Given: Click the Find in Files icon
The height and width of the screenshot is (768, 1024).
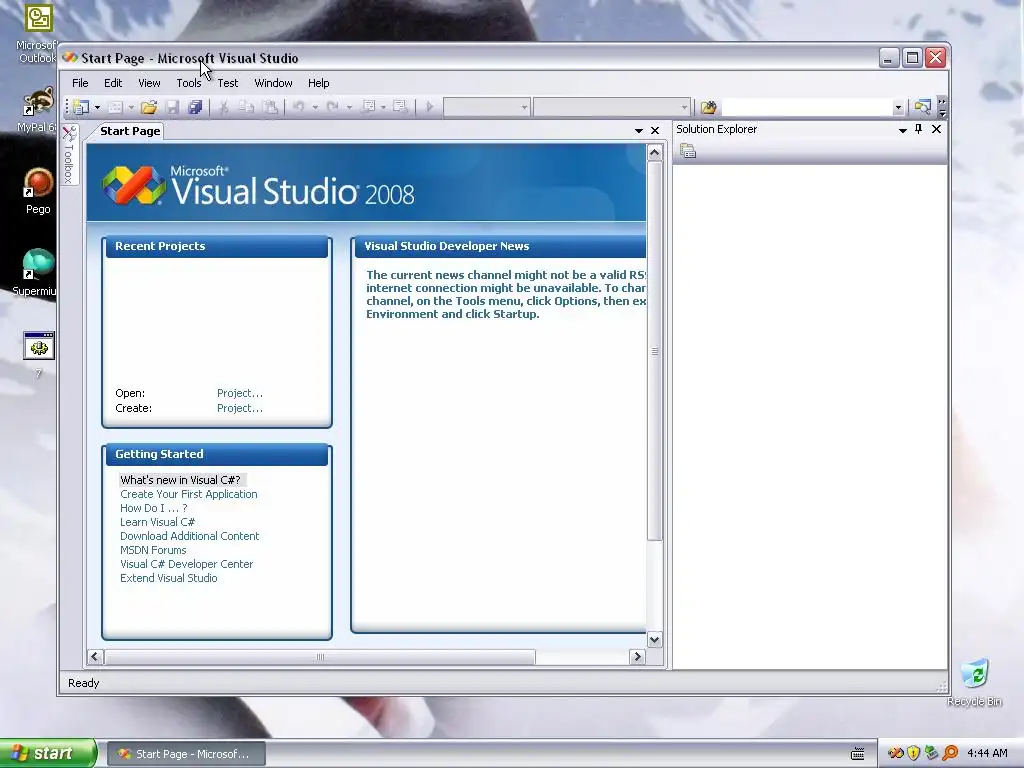Looking at the screenshot, I should 709,107.
